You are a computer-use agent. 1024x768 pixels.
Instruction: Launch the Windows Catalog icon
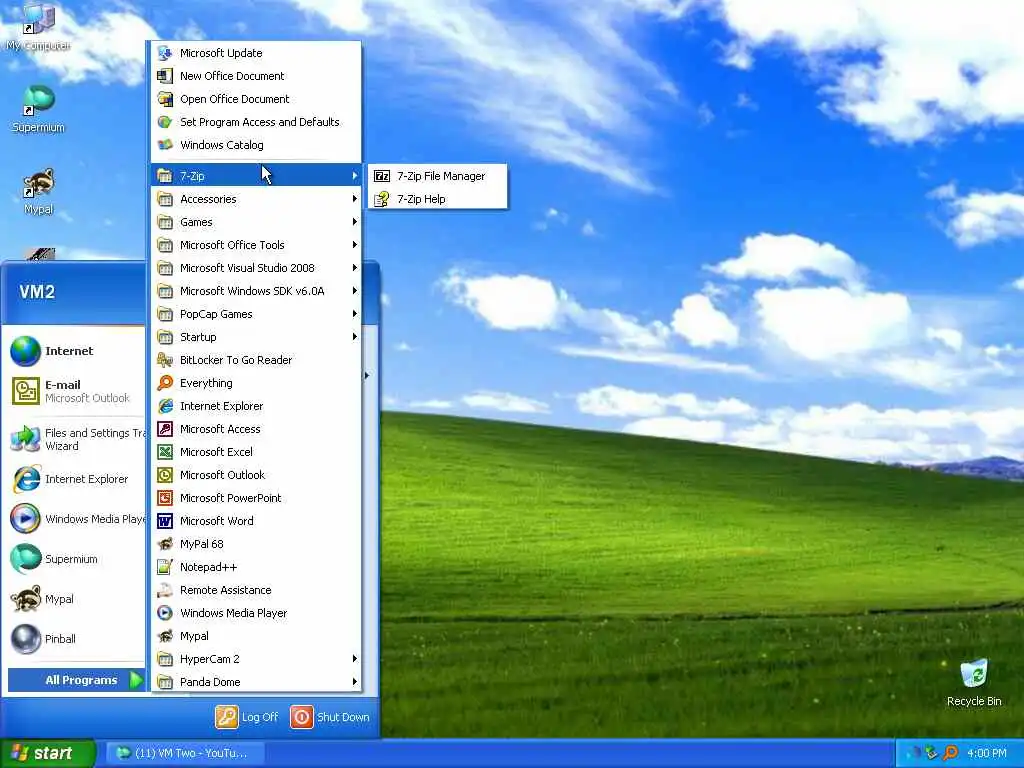165,145
